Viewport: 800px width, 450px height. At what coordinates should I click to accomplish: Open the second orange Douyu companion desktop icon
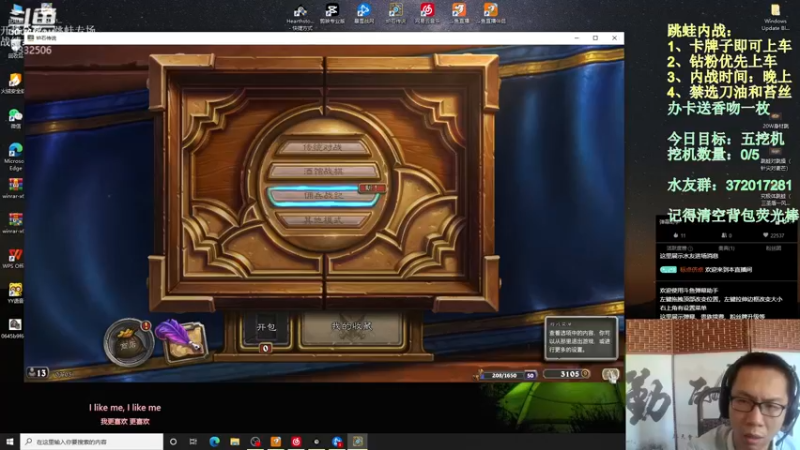pos(491,13)
